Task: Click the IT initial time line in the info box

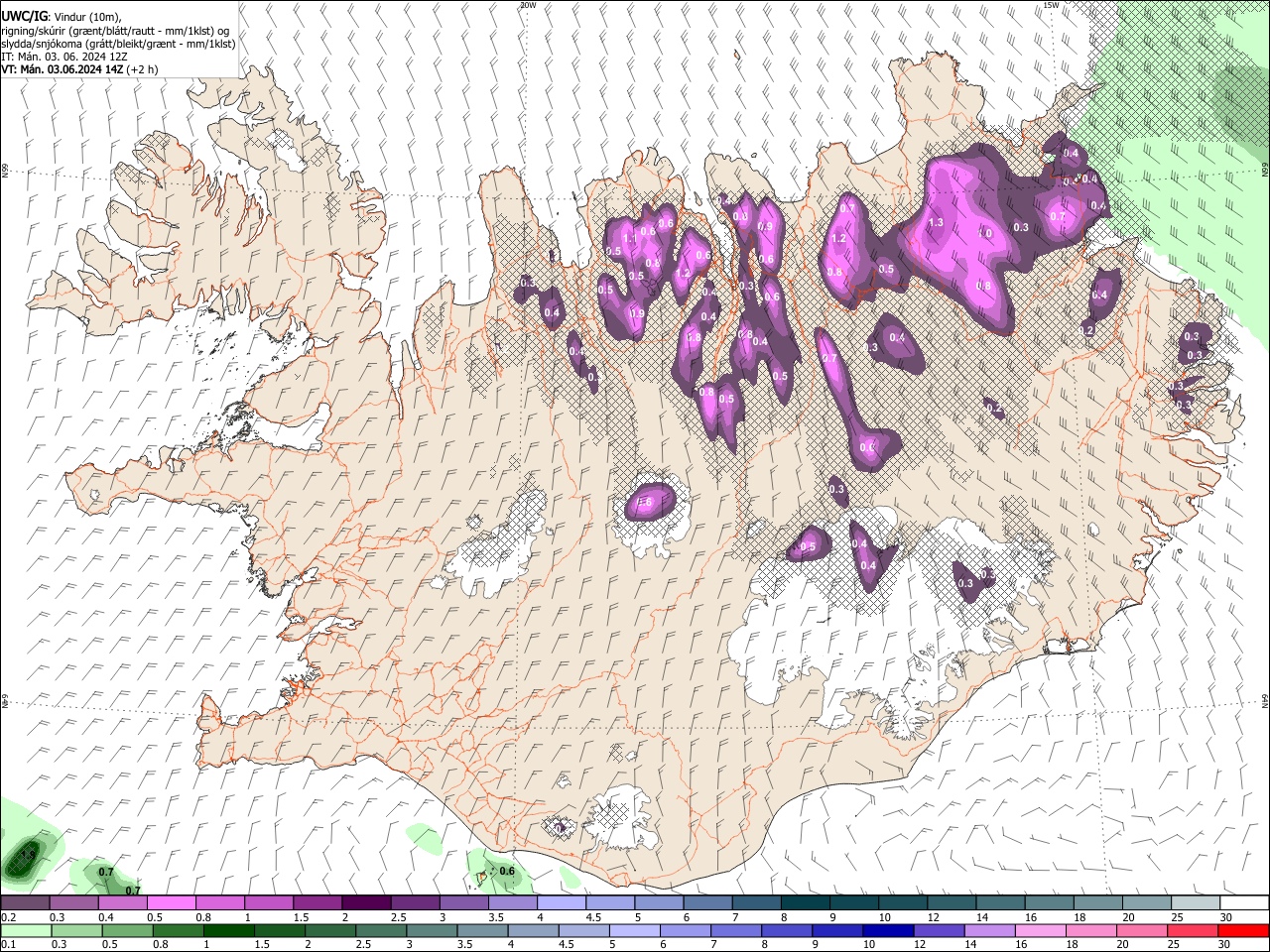Action: 64,57
